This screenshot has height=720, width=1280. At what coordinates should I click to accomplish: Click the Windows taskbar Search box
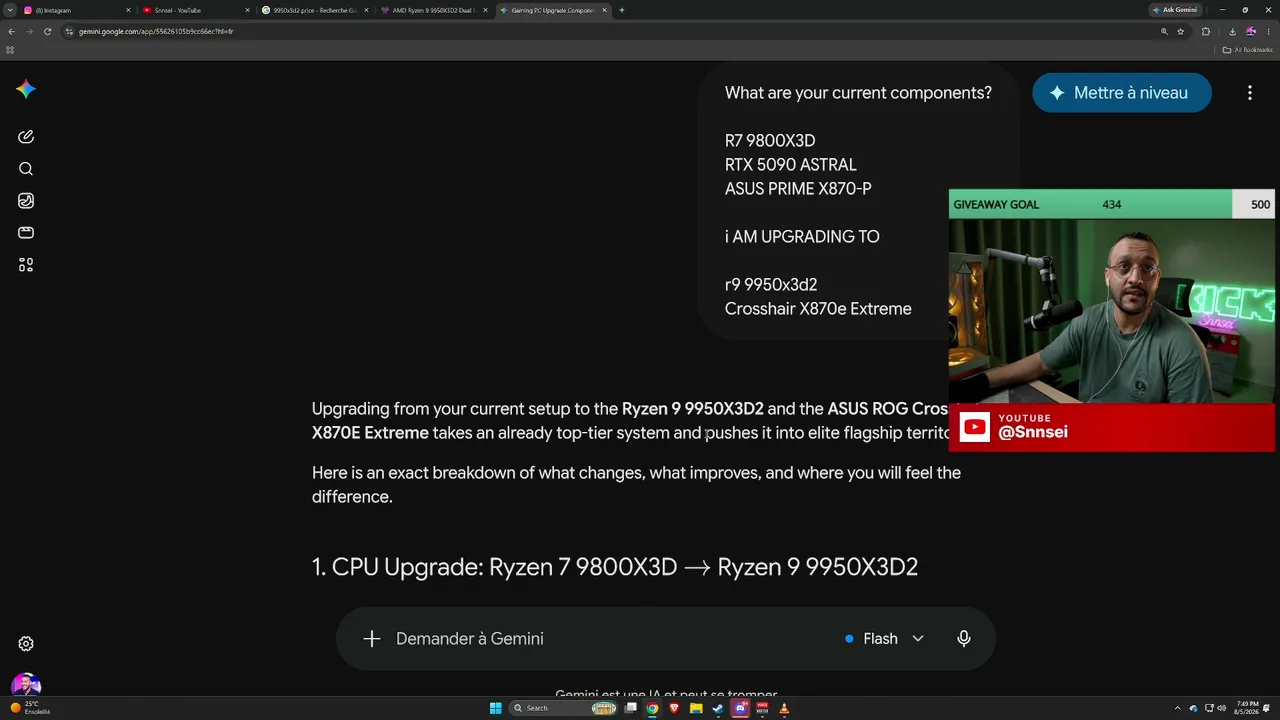coord(564,708)
